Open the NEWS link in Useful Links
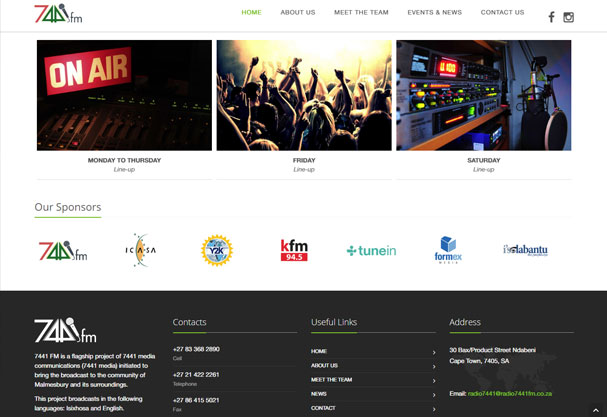The width and height of the screenshot is (607, 417). pyautogui.click(x=319, y=394)
